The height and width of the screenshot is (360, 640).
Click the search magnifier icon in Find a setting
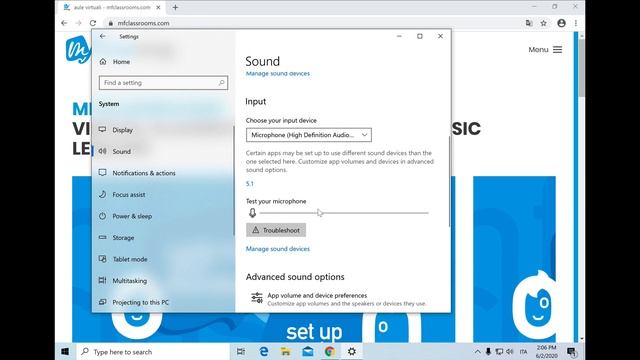tap(221, 83)
